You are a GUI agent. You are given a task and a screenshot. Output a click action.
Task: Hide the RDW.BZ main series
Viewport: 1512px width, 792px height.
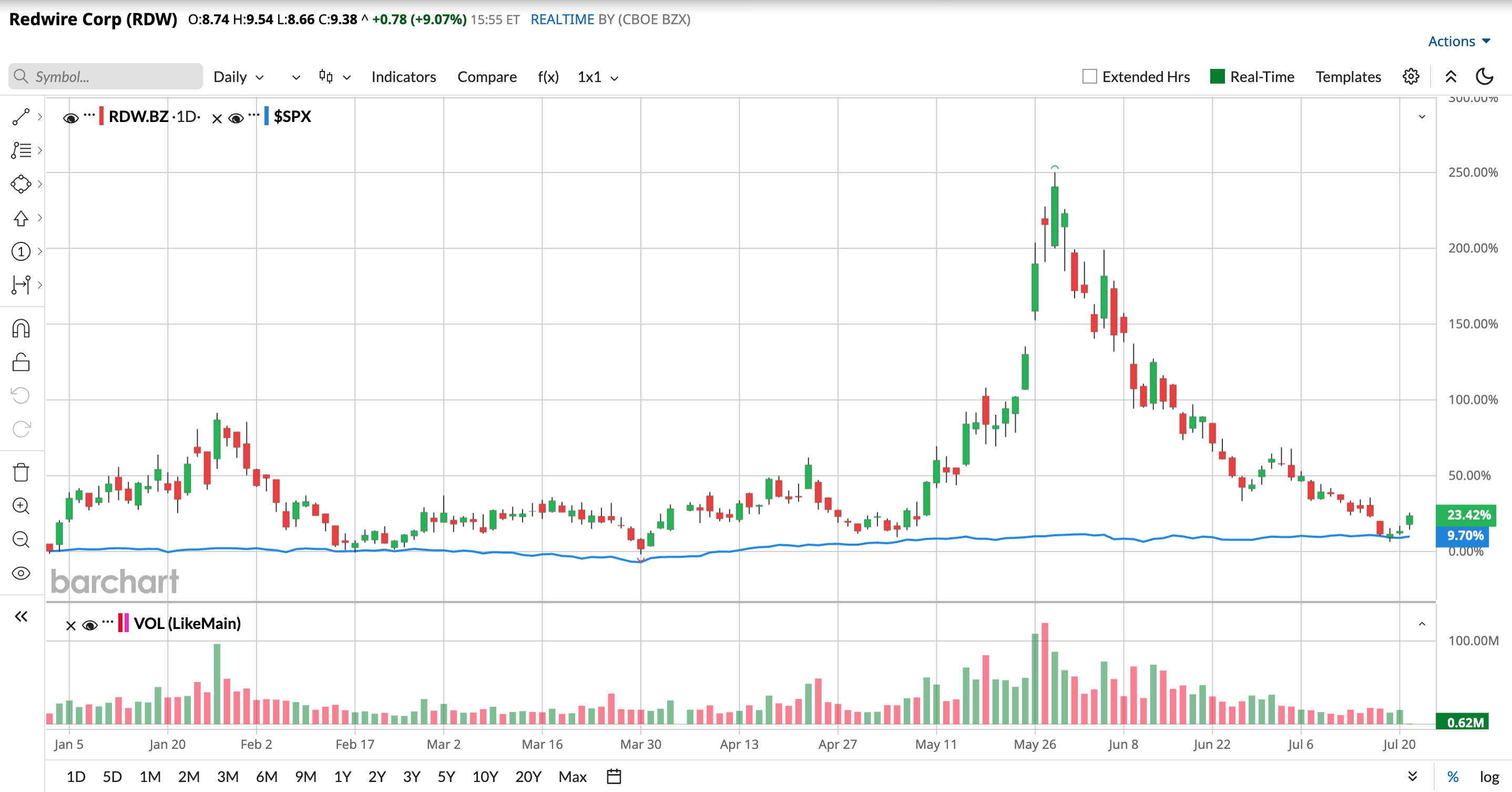(x=70, y=118)
